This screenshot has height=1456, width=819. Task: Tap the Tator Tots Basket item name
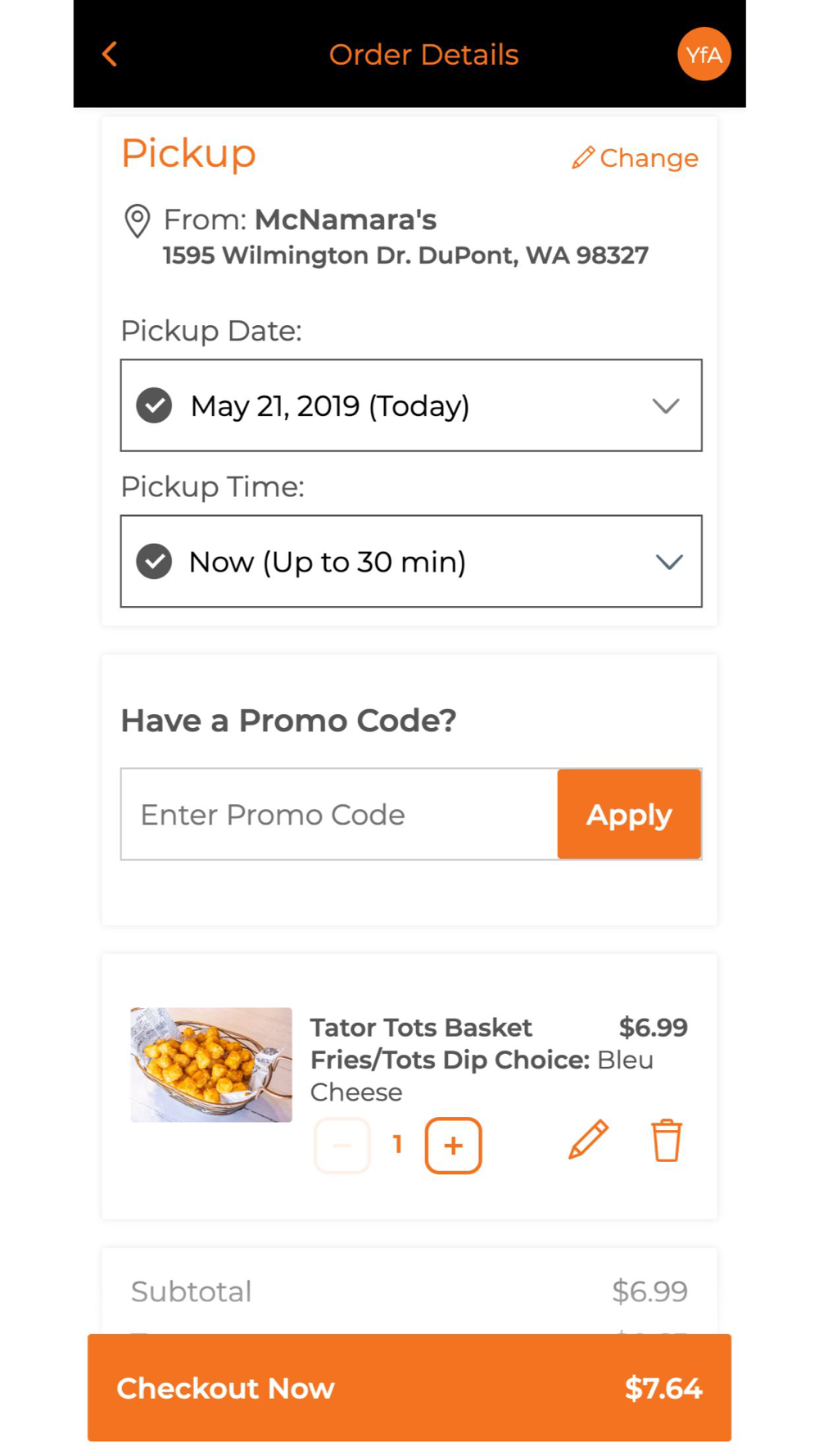421,1027
